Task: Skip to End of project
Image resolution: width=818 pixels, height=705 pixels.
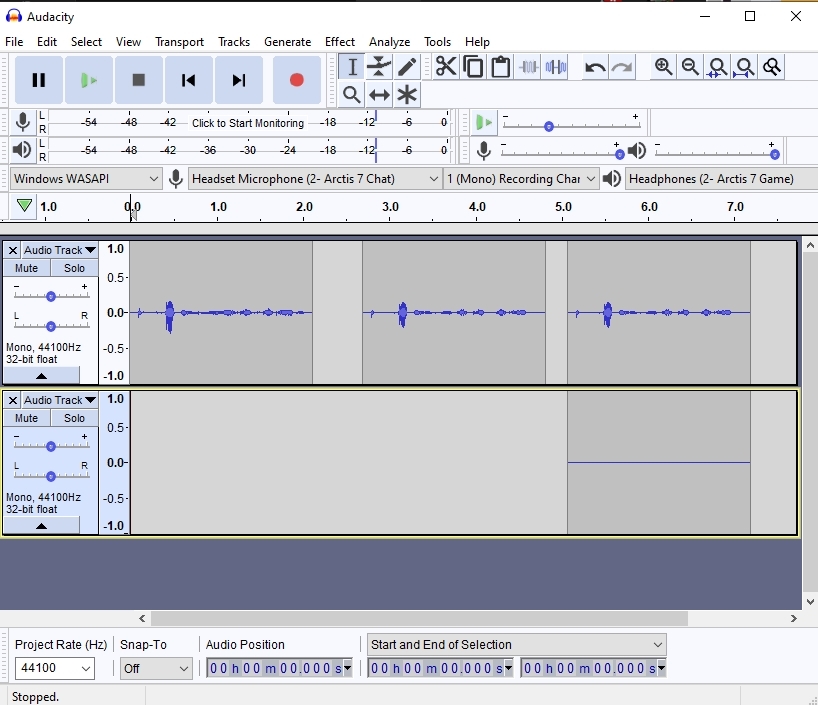Action: [238, 80]
